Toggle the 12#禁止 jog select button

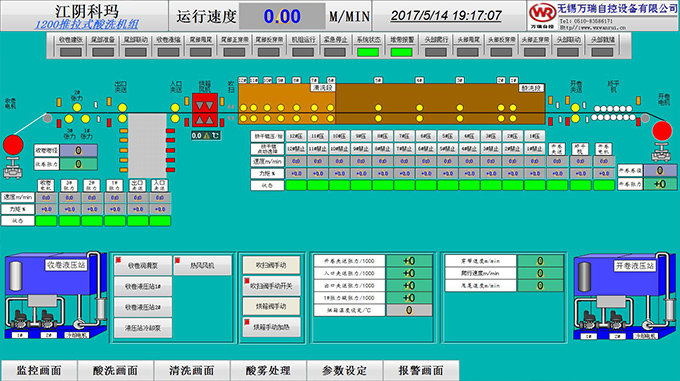pyautogui.click(x=296, y=149)
